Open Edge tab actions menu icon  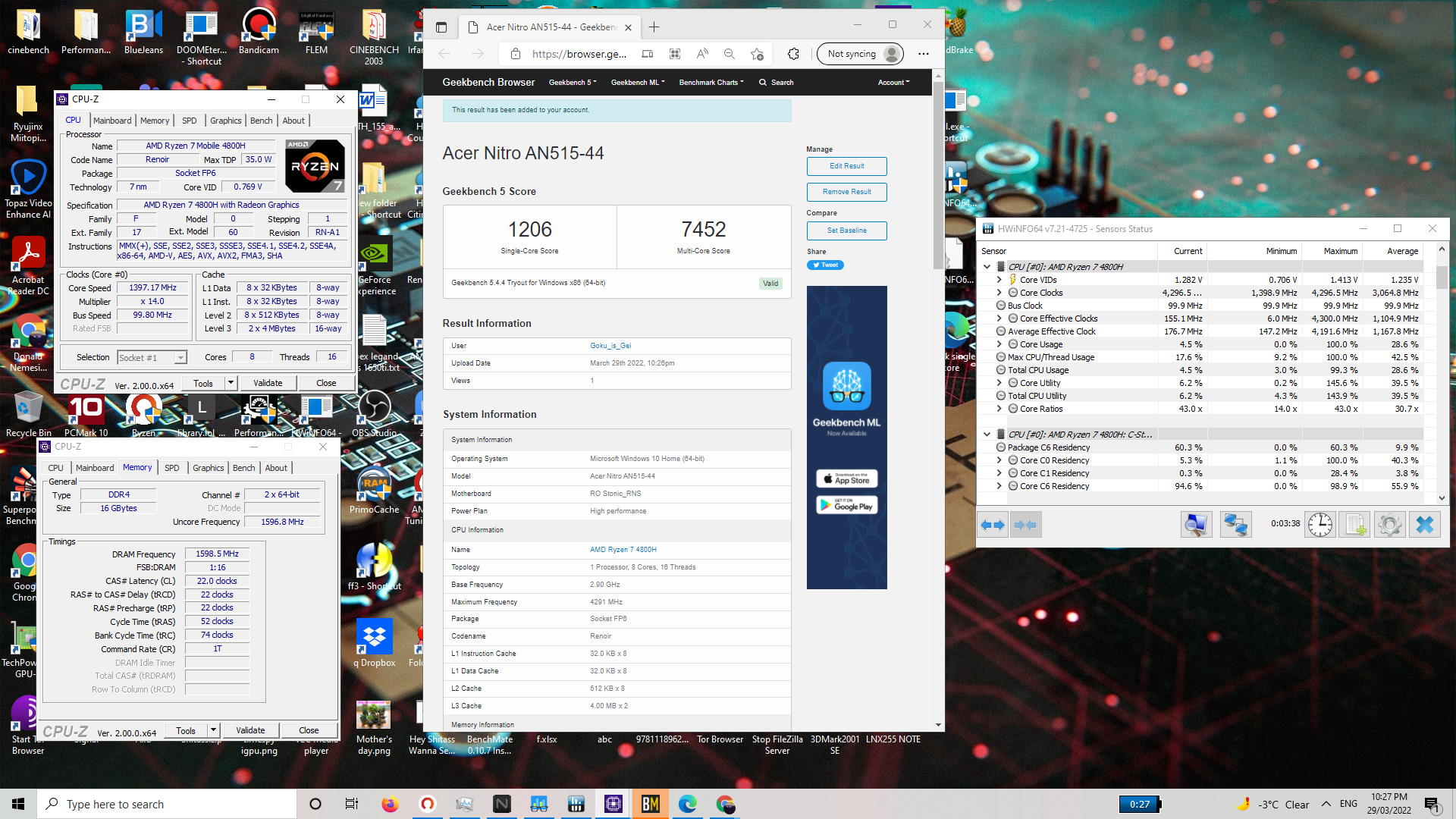pyautogui.click(x=441, y=27)
